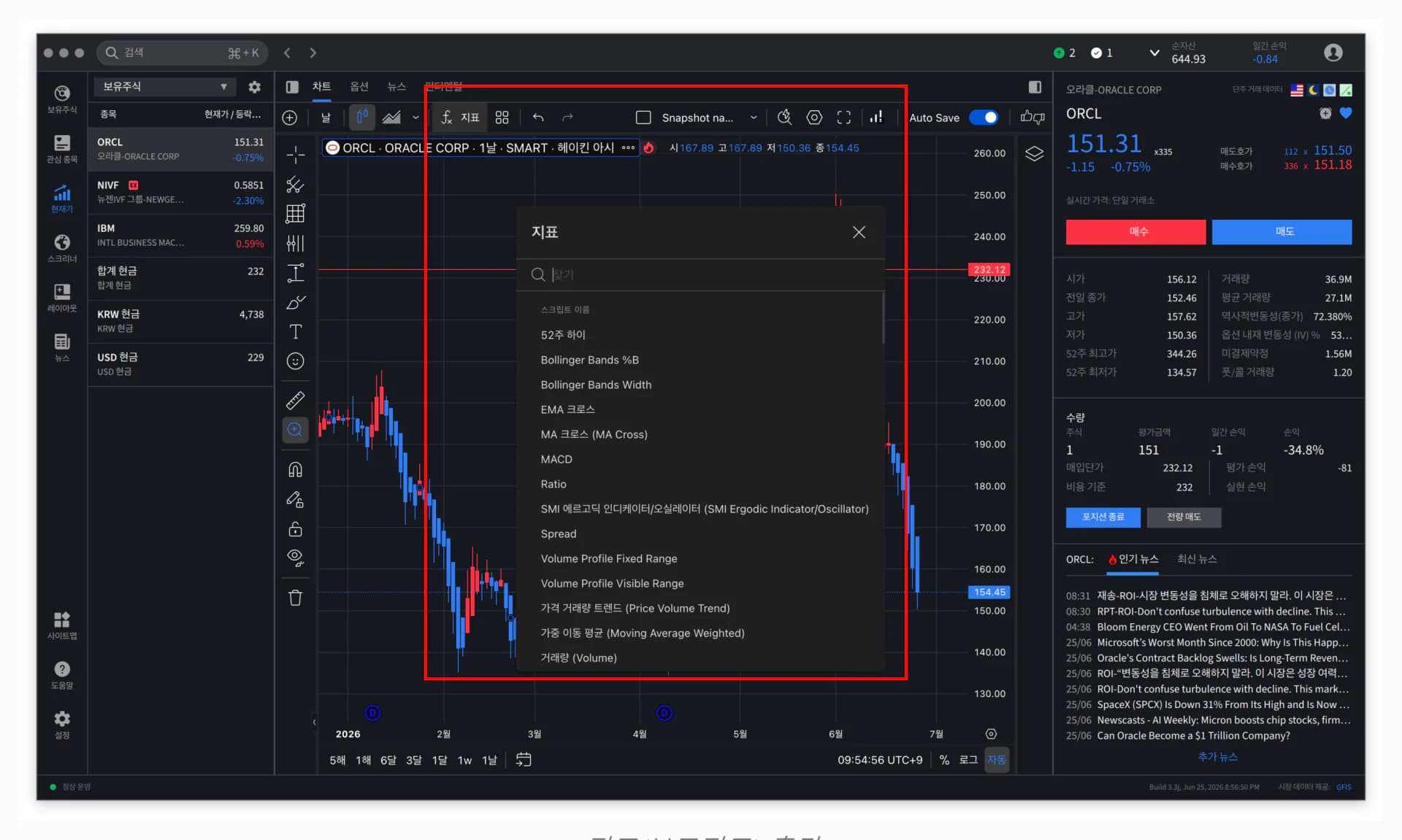
Task: Open the 날 interval selector
Action: pos(326,117)
